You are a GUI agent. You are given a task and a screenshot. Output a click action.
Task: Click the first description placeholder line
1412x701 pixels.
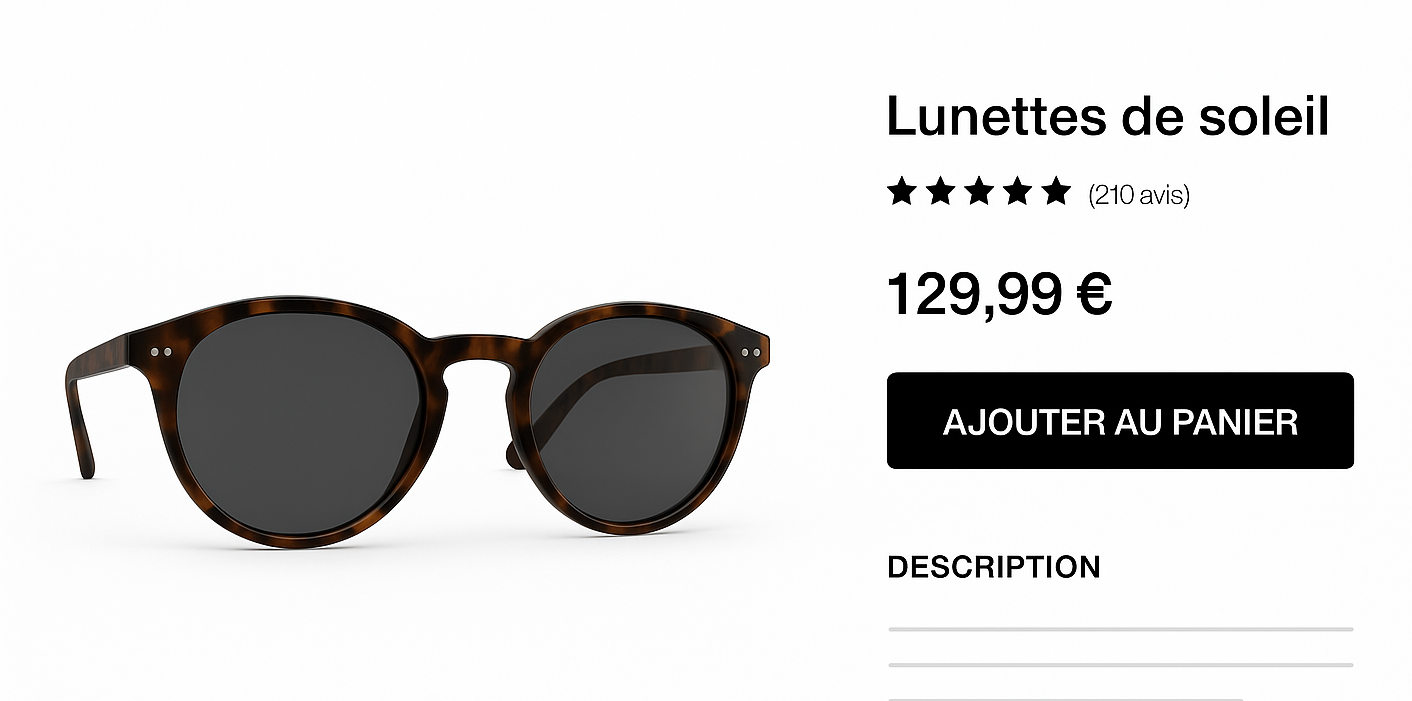click(1120, 629)
